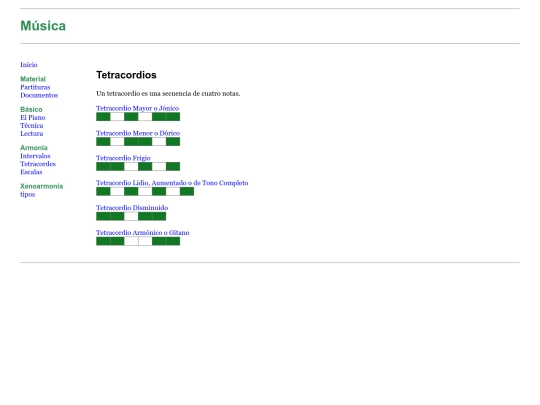Open Tetracordio Mayor o Jónico link

(137, 108)
